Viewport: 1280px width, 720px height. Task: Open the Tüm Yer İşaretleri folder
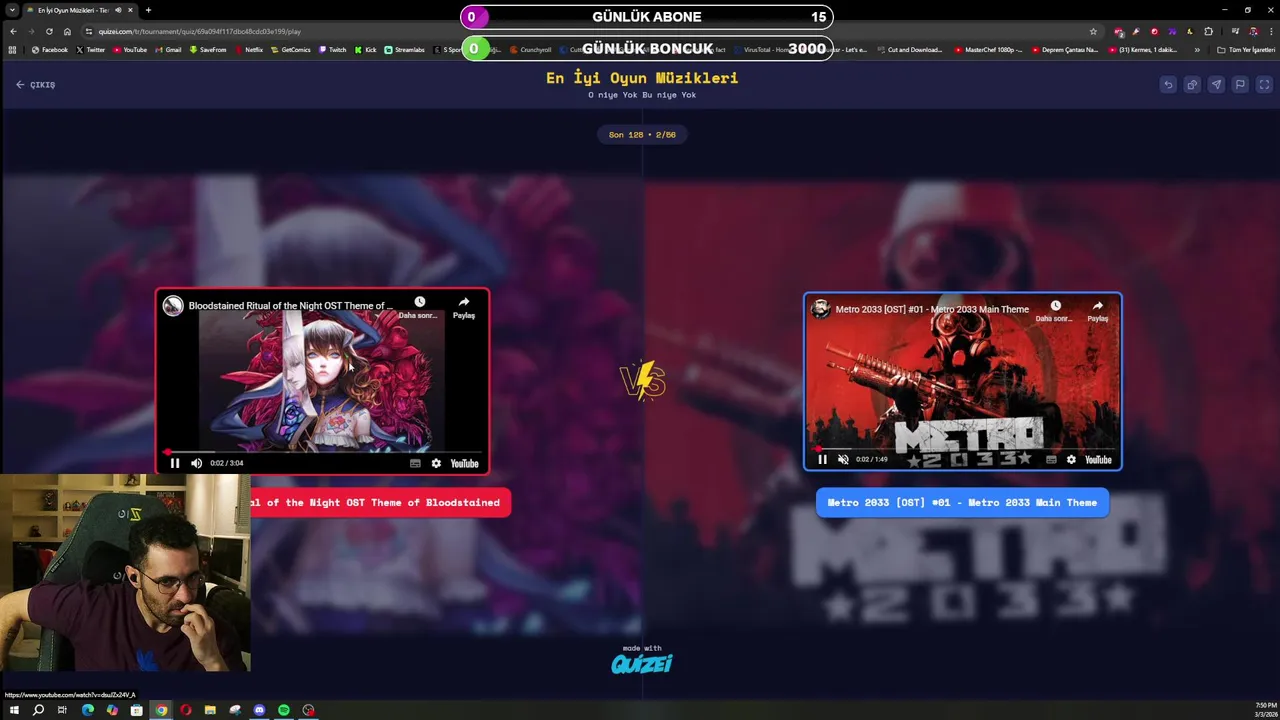1246,49
